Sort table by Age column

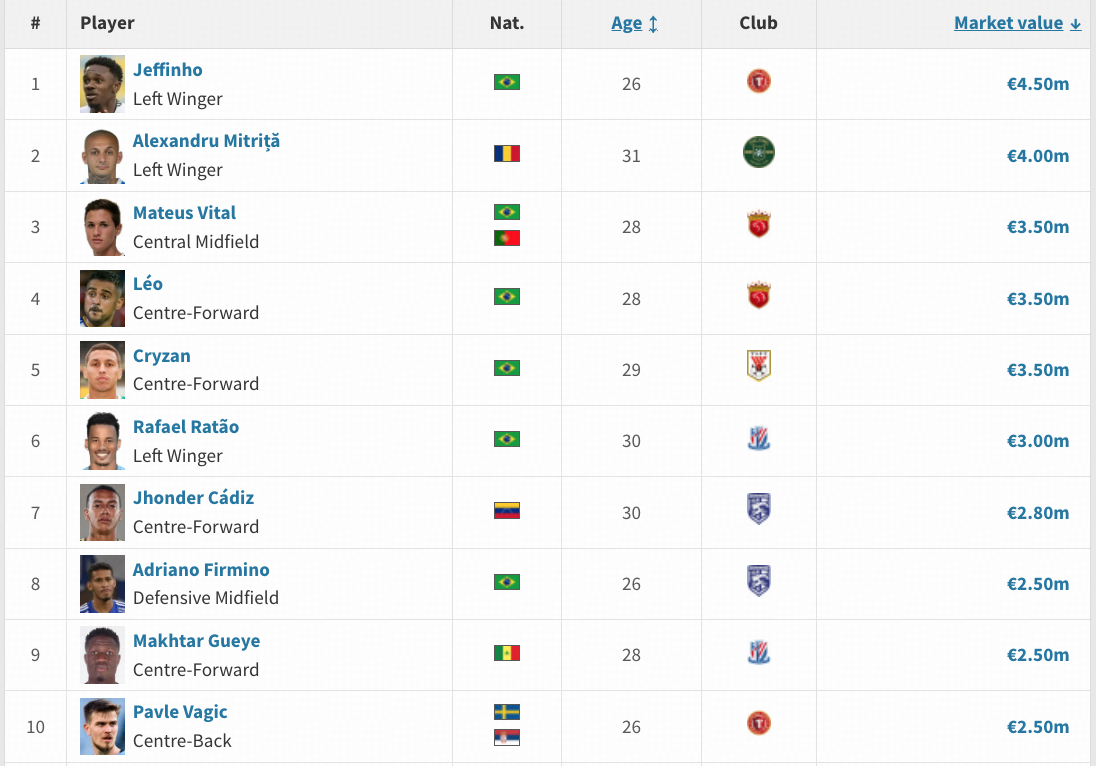(x=627, y=23)
